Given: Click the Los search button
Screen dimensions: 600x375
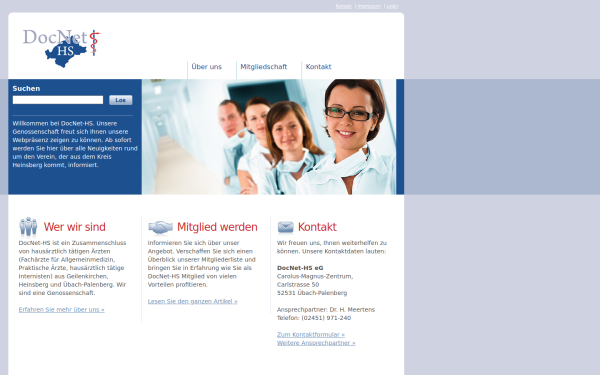Looking at the screenshot, I should click(x=121, y=100).
